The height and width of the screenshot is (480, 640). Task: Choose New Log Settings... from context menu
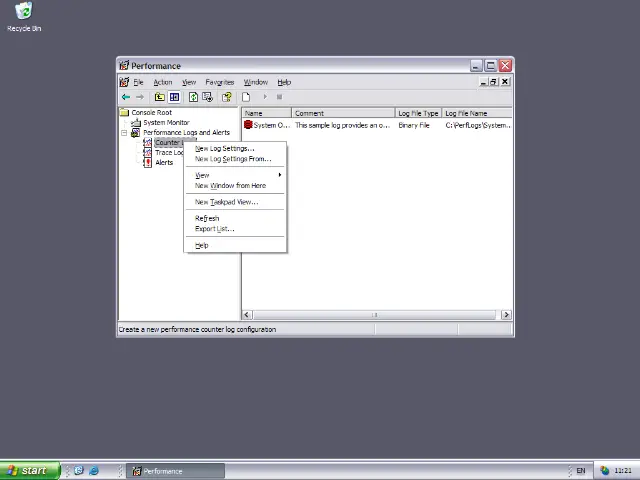pos(224,148)
